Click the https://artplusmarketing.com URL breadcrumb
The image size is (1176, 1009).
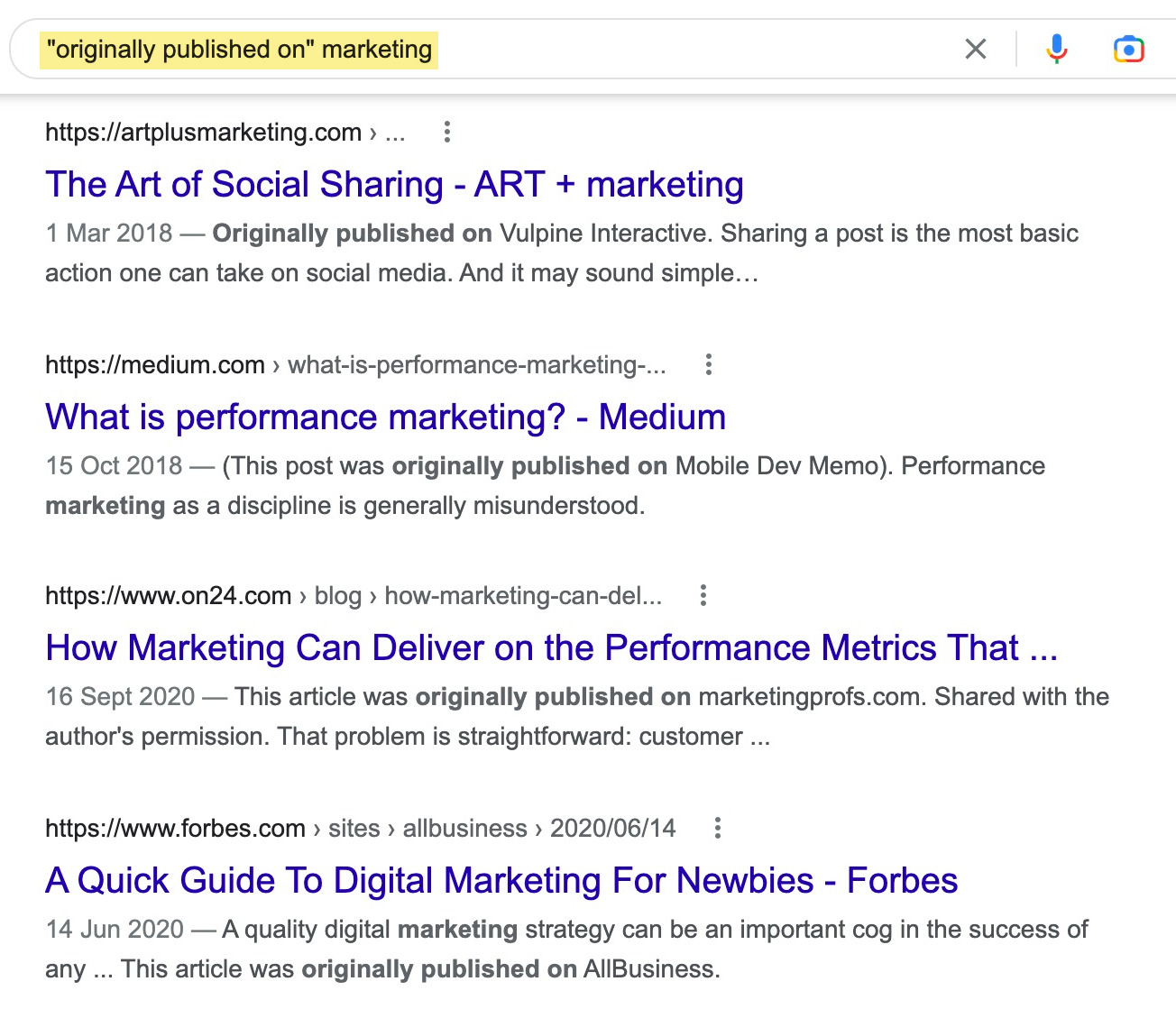point(225,133)
